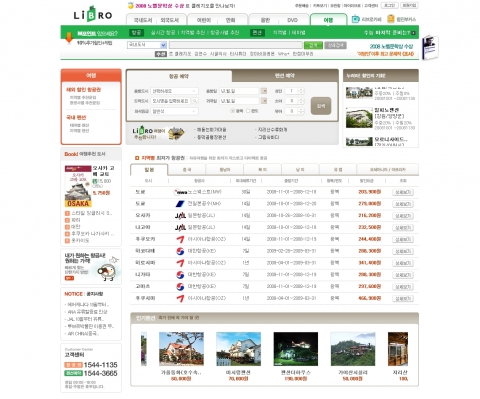This screenshot has width=480, height=399.
Task: Click the Asiana logo in the 466,900 row
Action: click(x=180, y=298)
